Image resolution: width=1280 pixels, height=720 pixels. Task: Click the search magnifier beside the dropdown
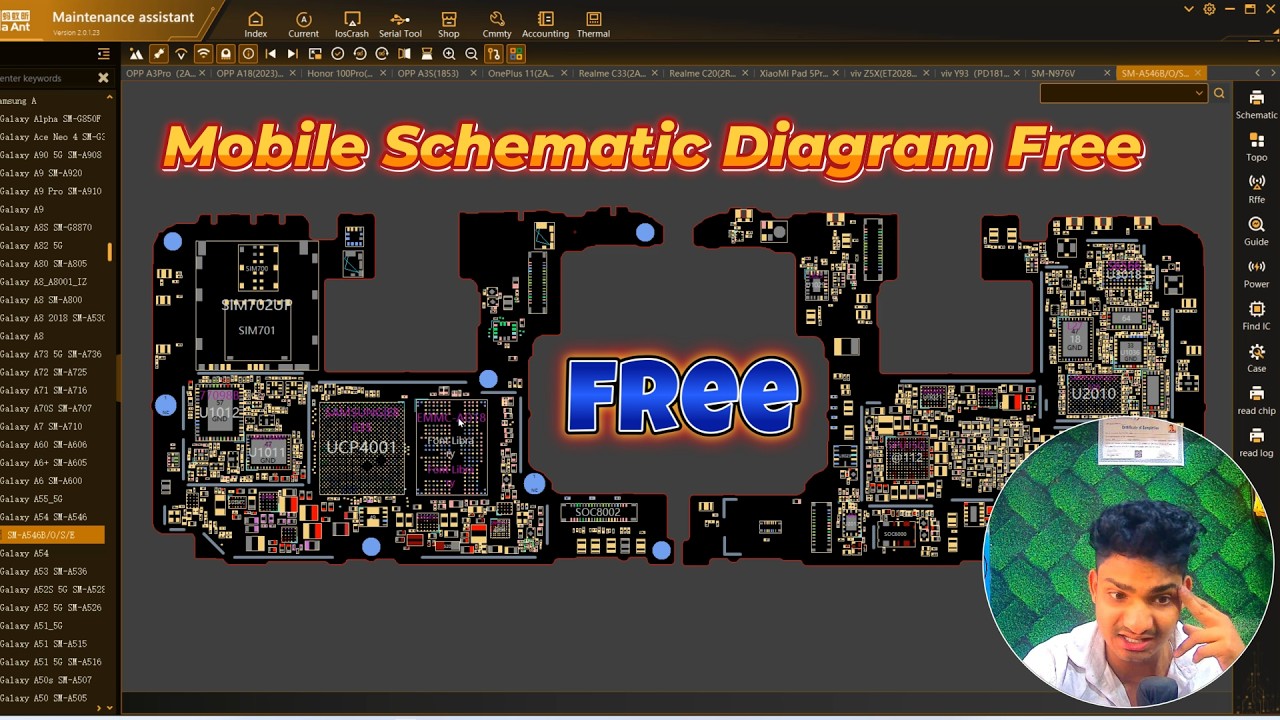point(1219,93)
